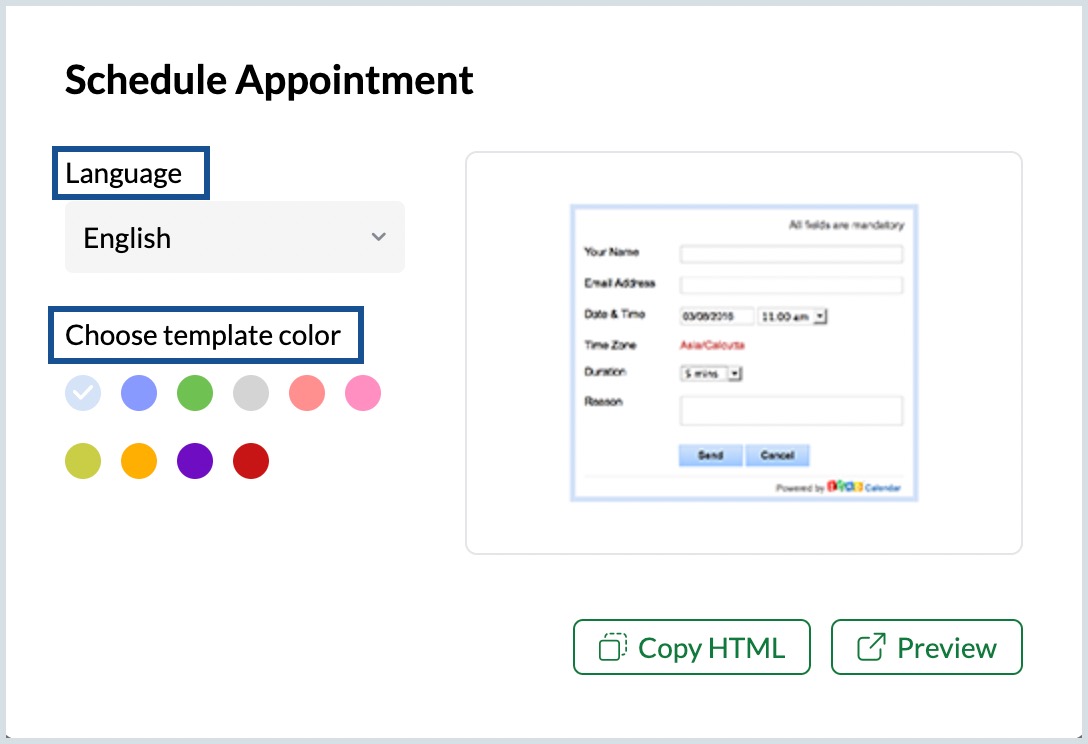Viewport: 1088px width, 744px height.
Task: Click the Schedule Appointment heading
Action: tap(269, 80)
